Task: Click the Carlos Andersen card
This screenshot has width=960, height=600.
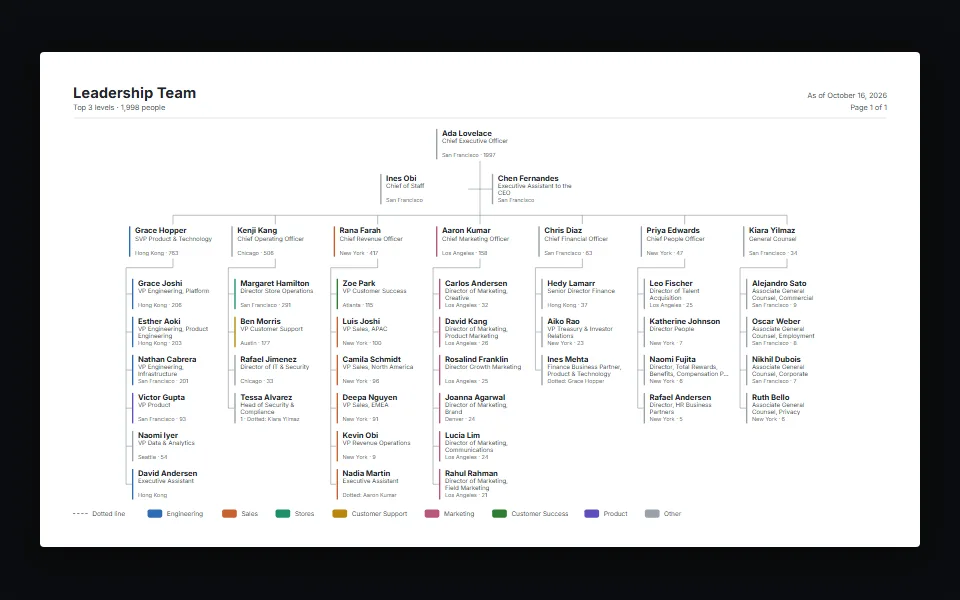Action: (x=481, y=294)
